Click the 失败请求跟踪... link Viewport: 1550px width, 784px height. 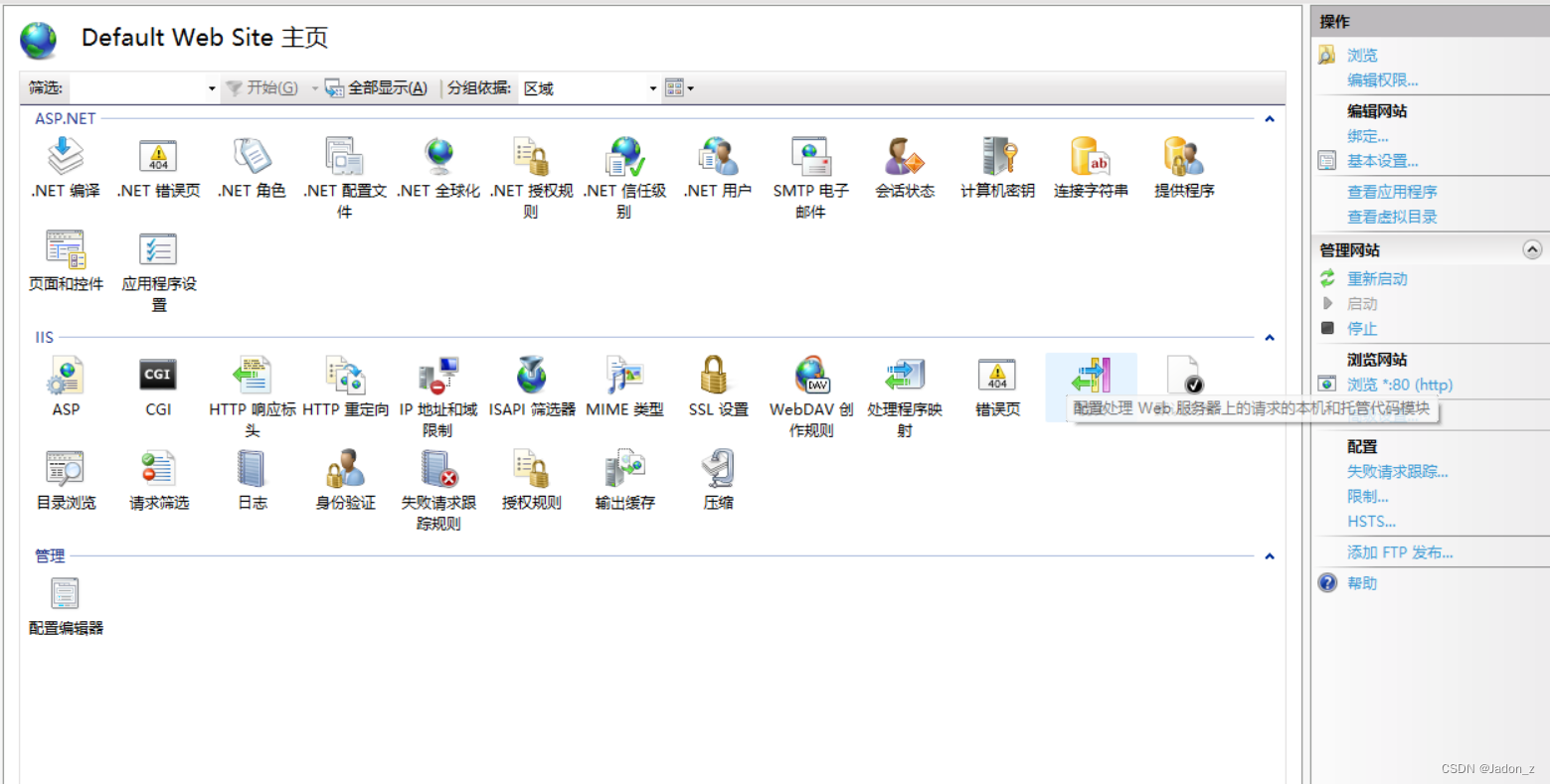click(x=1397, y=472)
